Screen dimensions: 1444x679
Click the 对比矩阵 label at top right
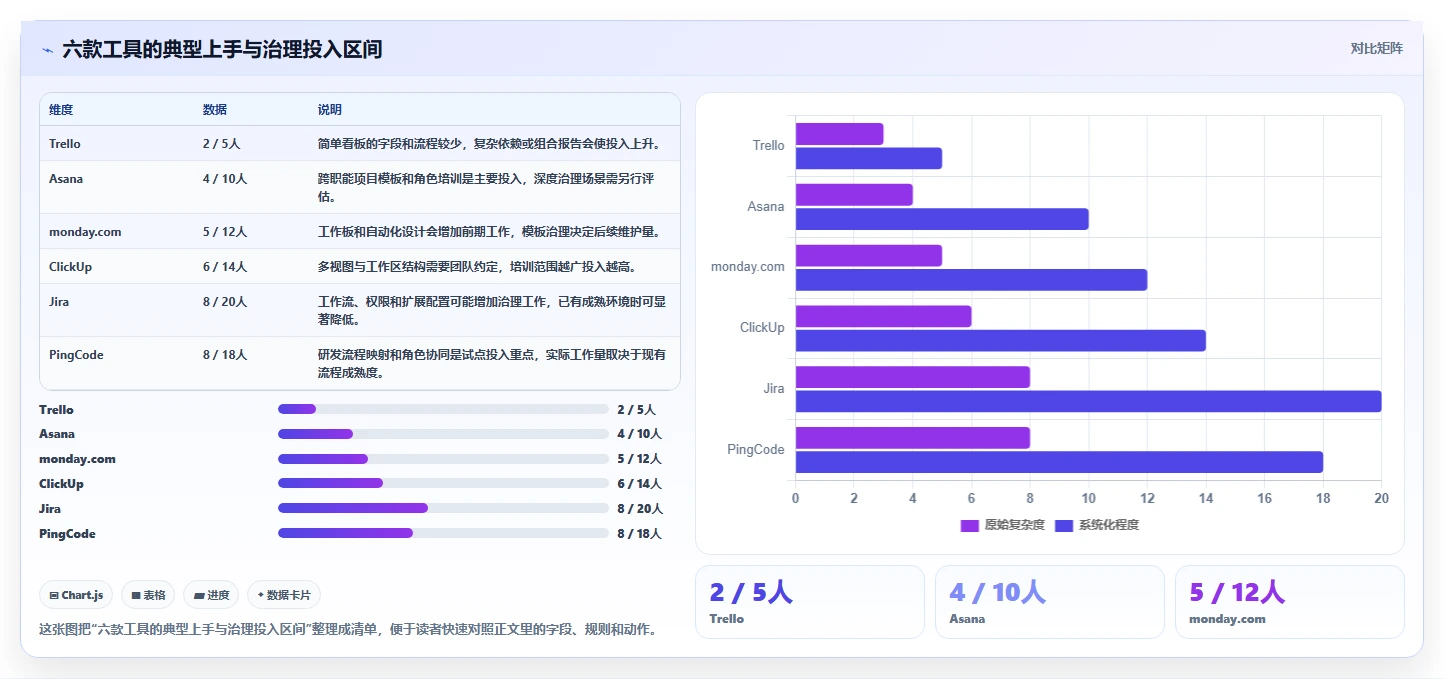(x=1376, y=48)
